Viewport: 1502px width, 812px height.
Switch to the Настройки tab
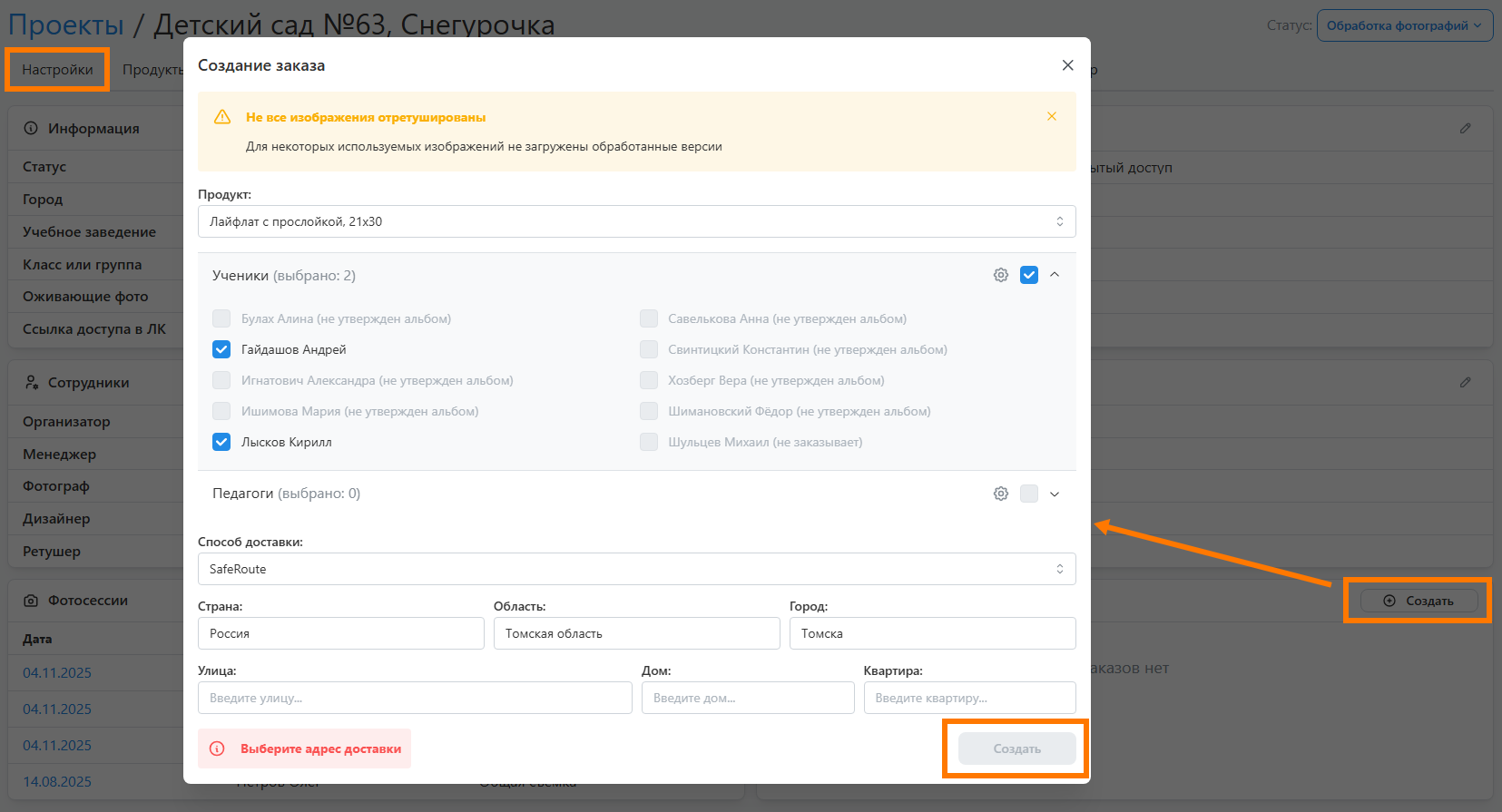57,70
